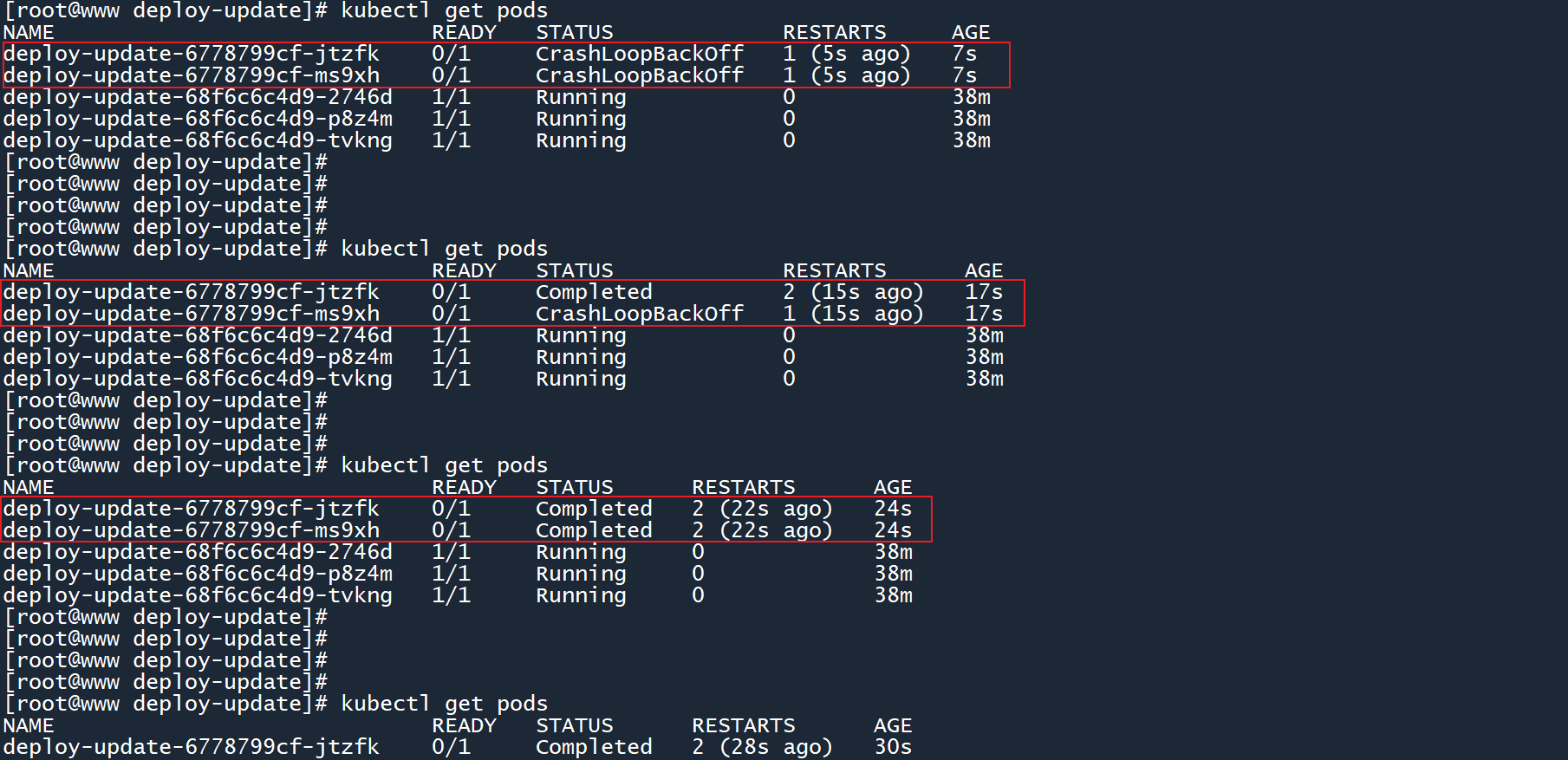This screenshot has width=1568, height=760.
Task: Click the 2 (28s ago) restart text
Action: [x=761, y=747]
